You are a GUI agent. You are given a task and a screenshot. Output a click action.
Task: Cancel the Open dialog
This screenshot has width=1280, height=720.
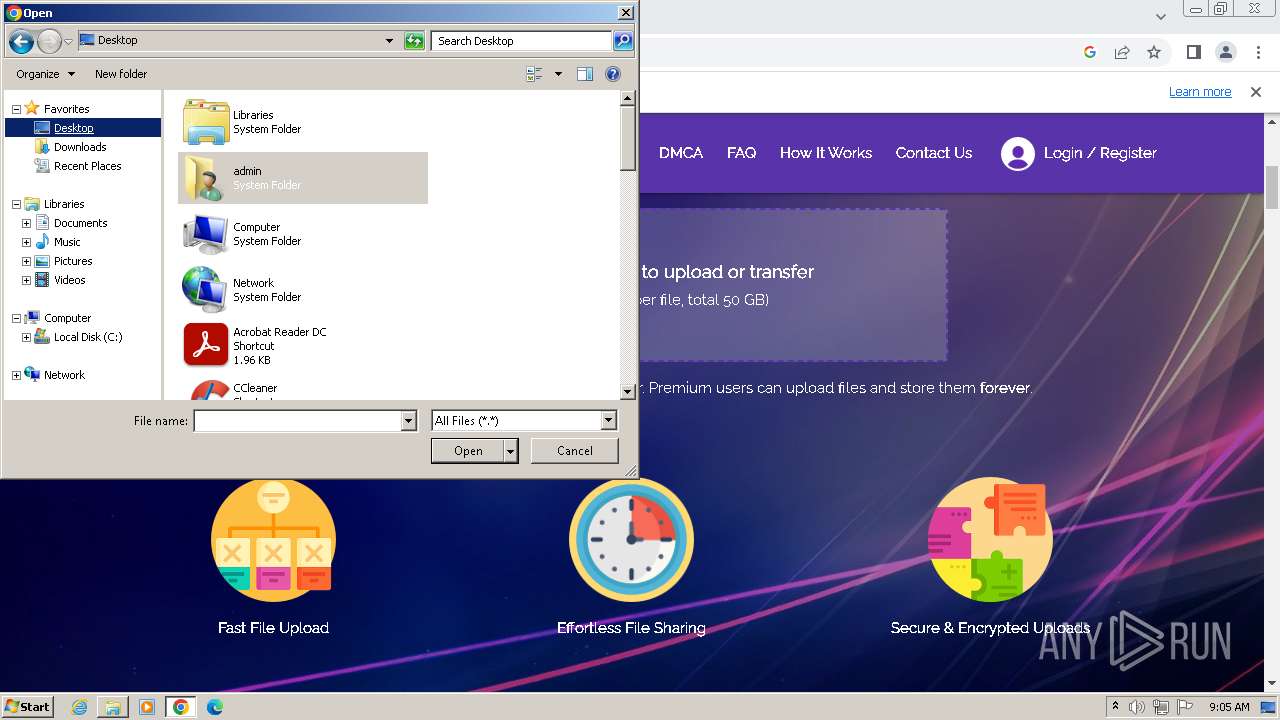pos(575,451)
